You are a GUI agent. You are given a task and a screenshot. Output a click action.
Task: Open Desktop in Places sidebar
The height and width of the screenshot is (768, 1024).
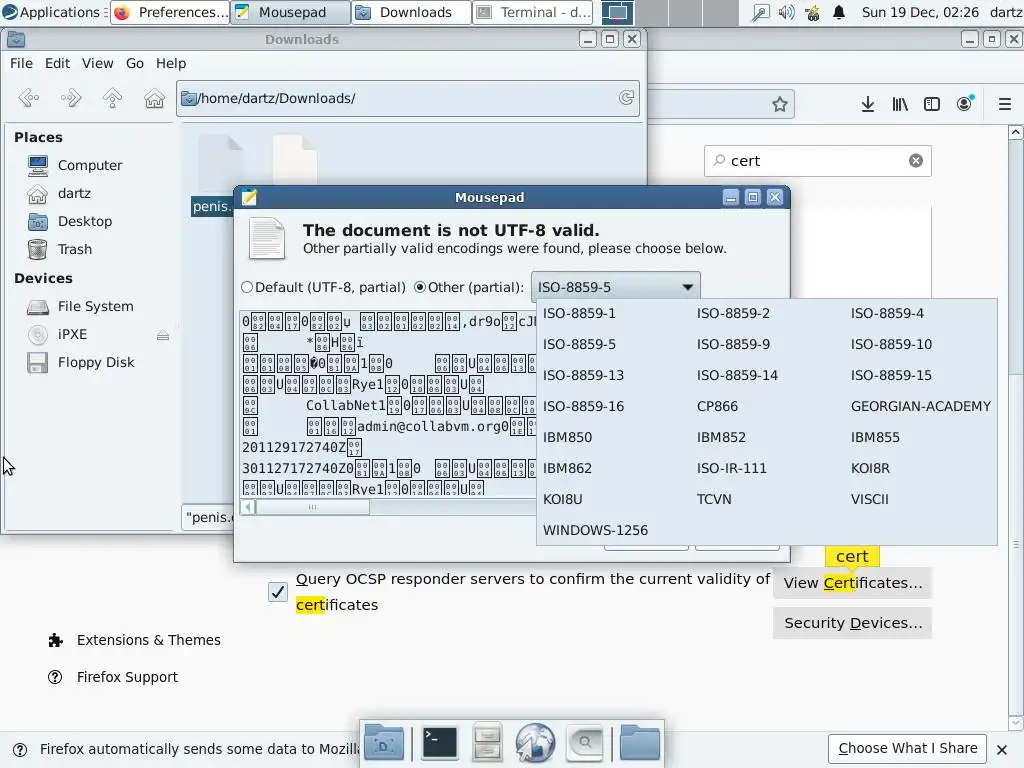[85, 221]
